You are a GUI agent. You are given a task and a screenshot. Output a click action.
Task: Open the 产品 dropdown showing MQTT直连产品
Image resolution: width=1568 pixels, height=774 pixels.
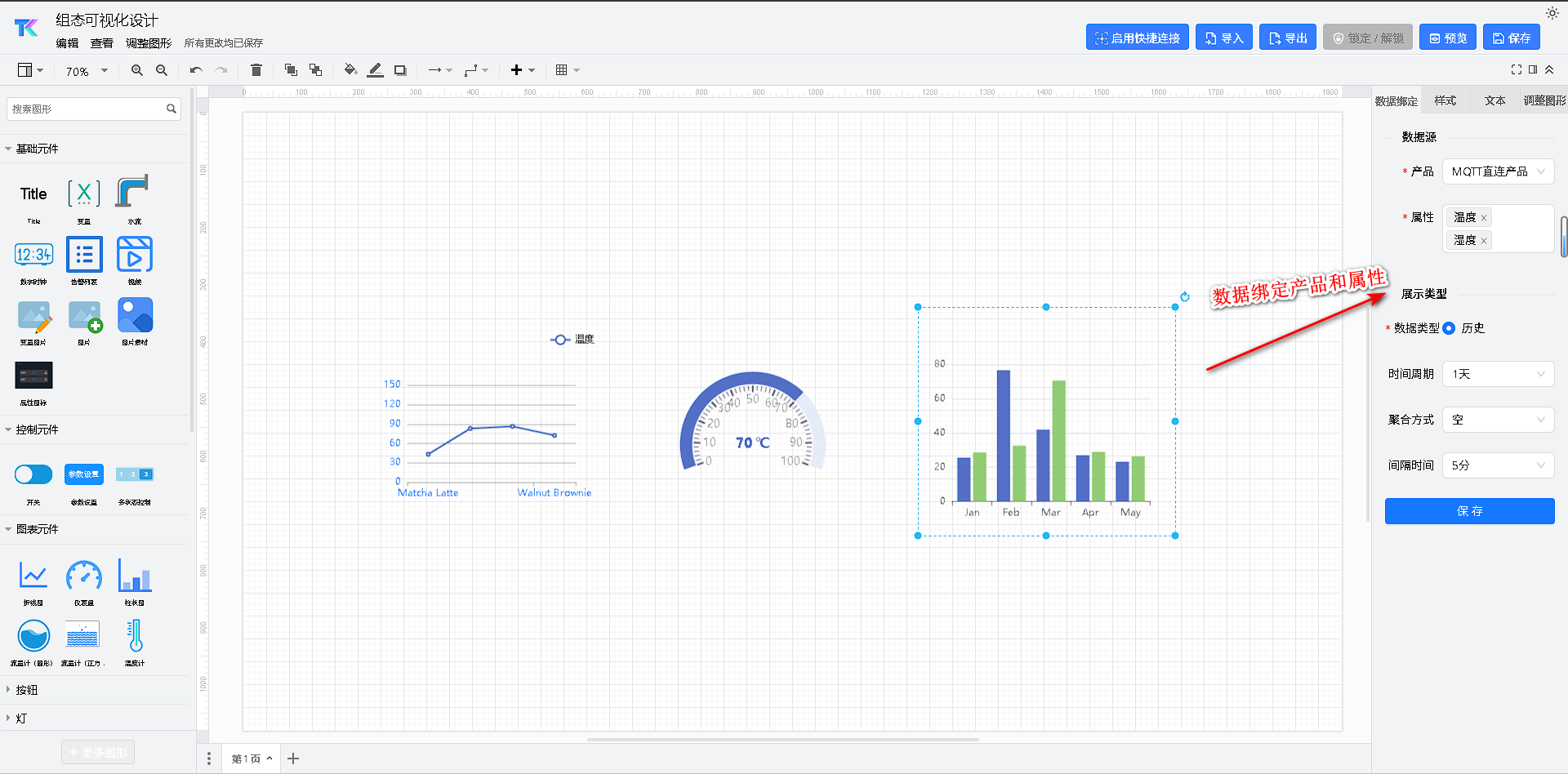pos(1498,171)
